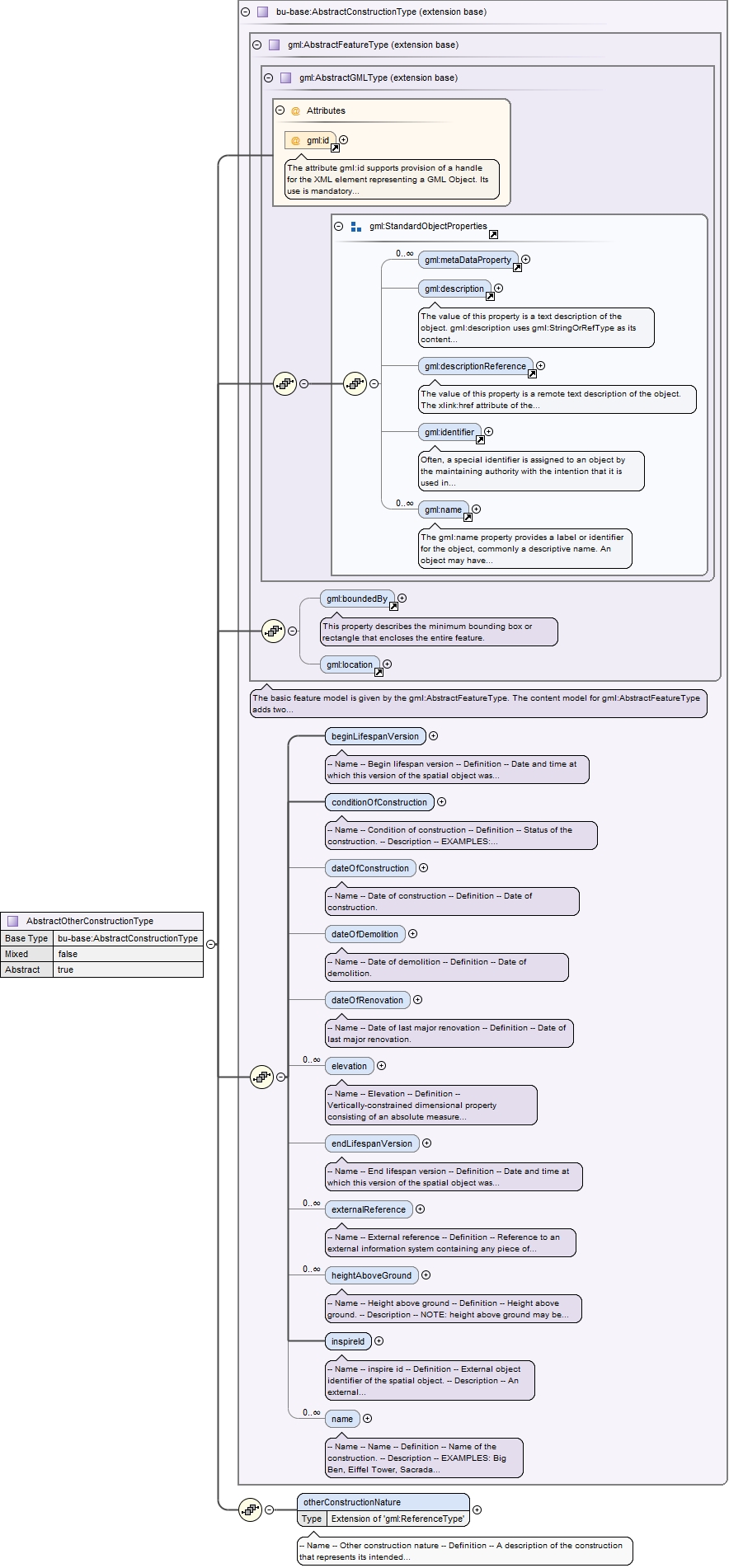Viewport: 729px width, 1568px height.
Task: Click the sequence compositor icon beside otherConstructionNature
Action: (250, 1509)
